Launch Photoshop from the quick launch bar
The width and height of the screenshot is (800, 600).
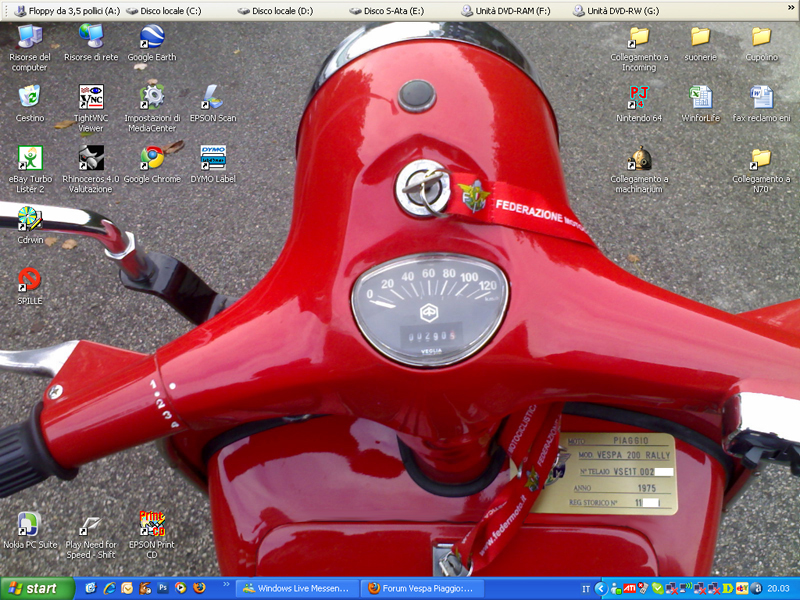coord(163,588)
